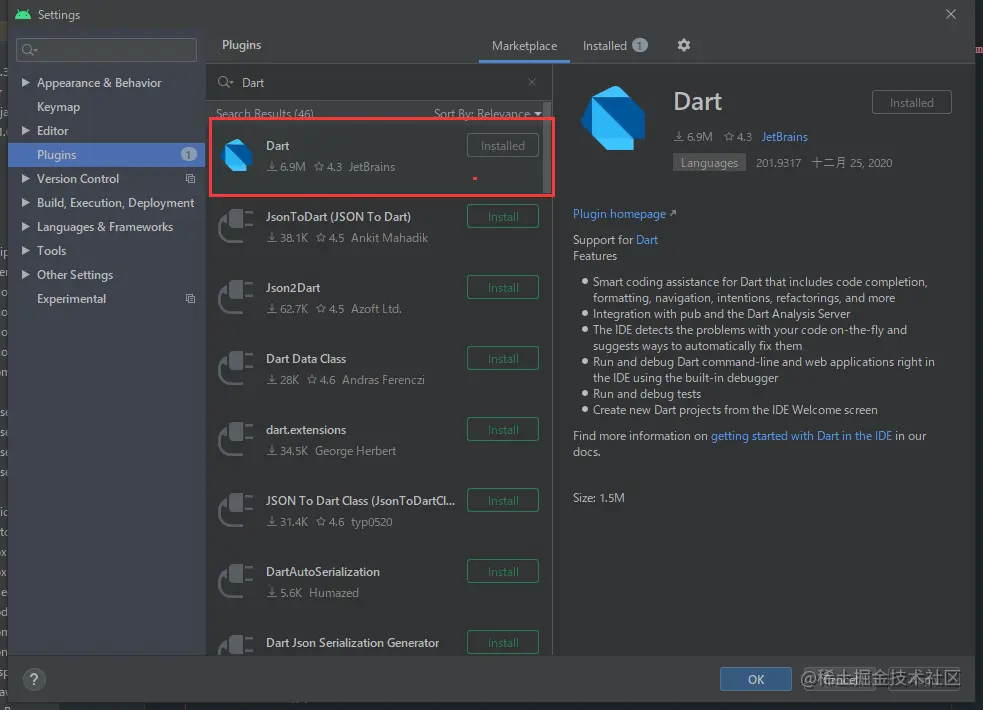Image resolution: width=983 pixels, height=710 pixels.
Task: Click the Dart Data Class plugin icon
Action: coord(236,368)
